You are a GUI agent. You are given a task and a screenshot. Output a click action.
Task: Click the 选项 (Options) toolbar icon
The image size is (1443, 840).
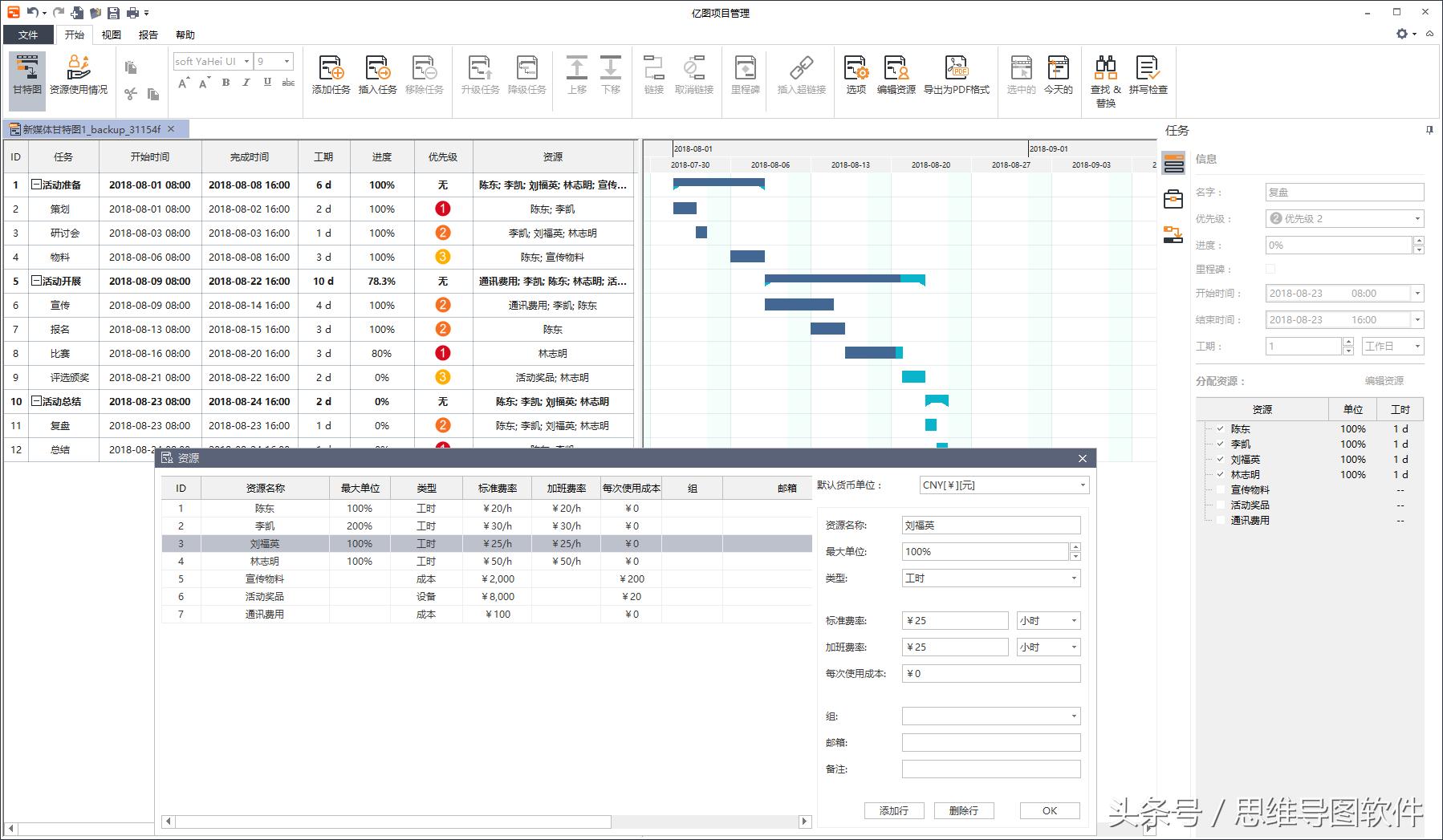coord(856,75)
